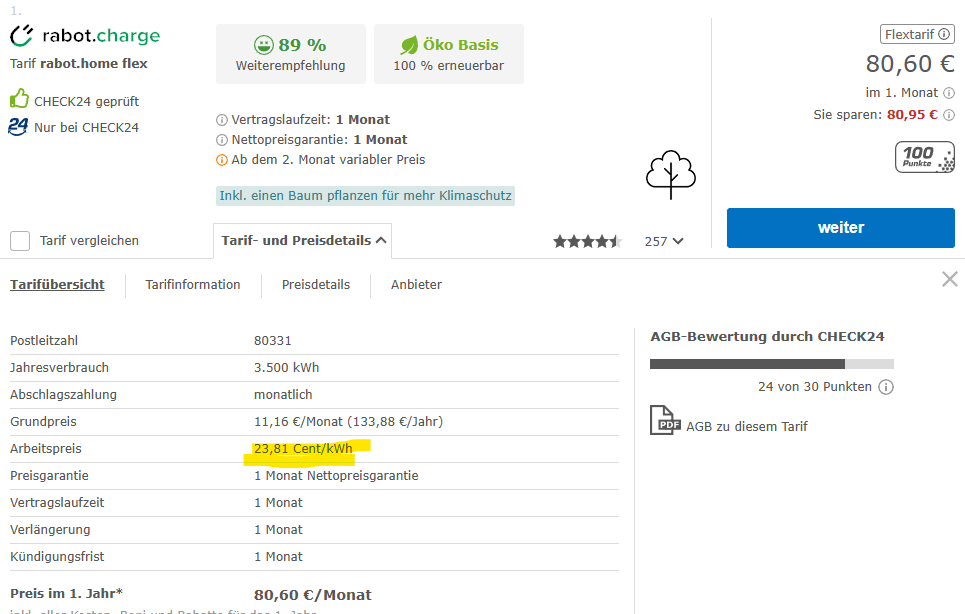Viewport: 965px width, 614px height.
Task: Click the Öko Basis 100 % erneuerbar box
Action: pyautogui.click(x=449, y=54)
